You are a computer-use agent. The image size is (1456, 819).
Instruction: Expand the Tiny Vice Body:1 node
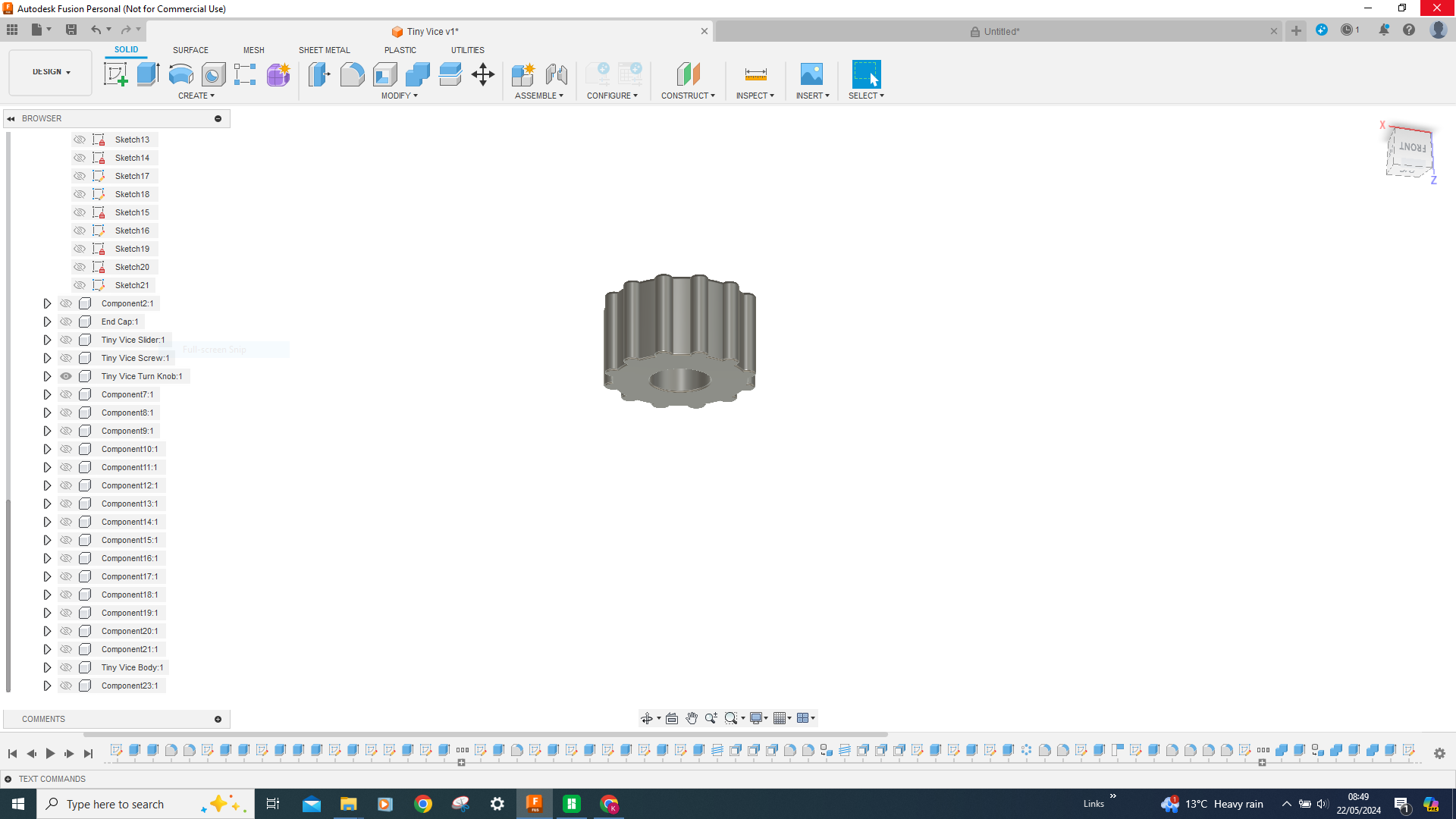click(x=47, y=667)
